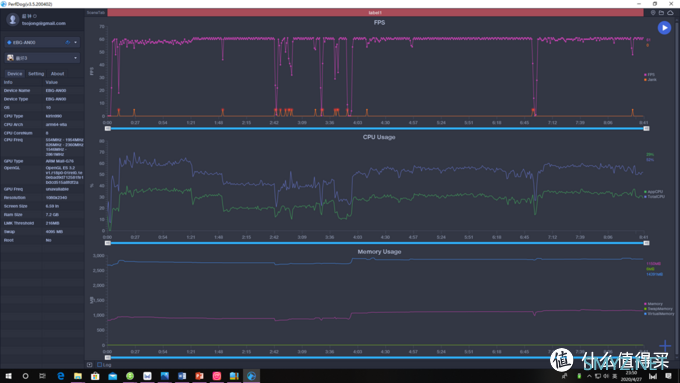680x383 pixels.
Task: Open the pink app icon in the taskbar
Action: click(x=216, y=376)
